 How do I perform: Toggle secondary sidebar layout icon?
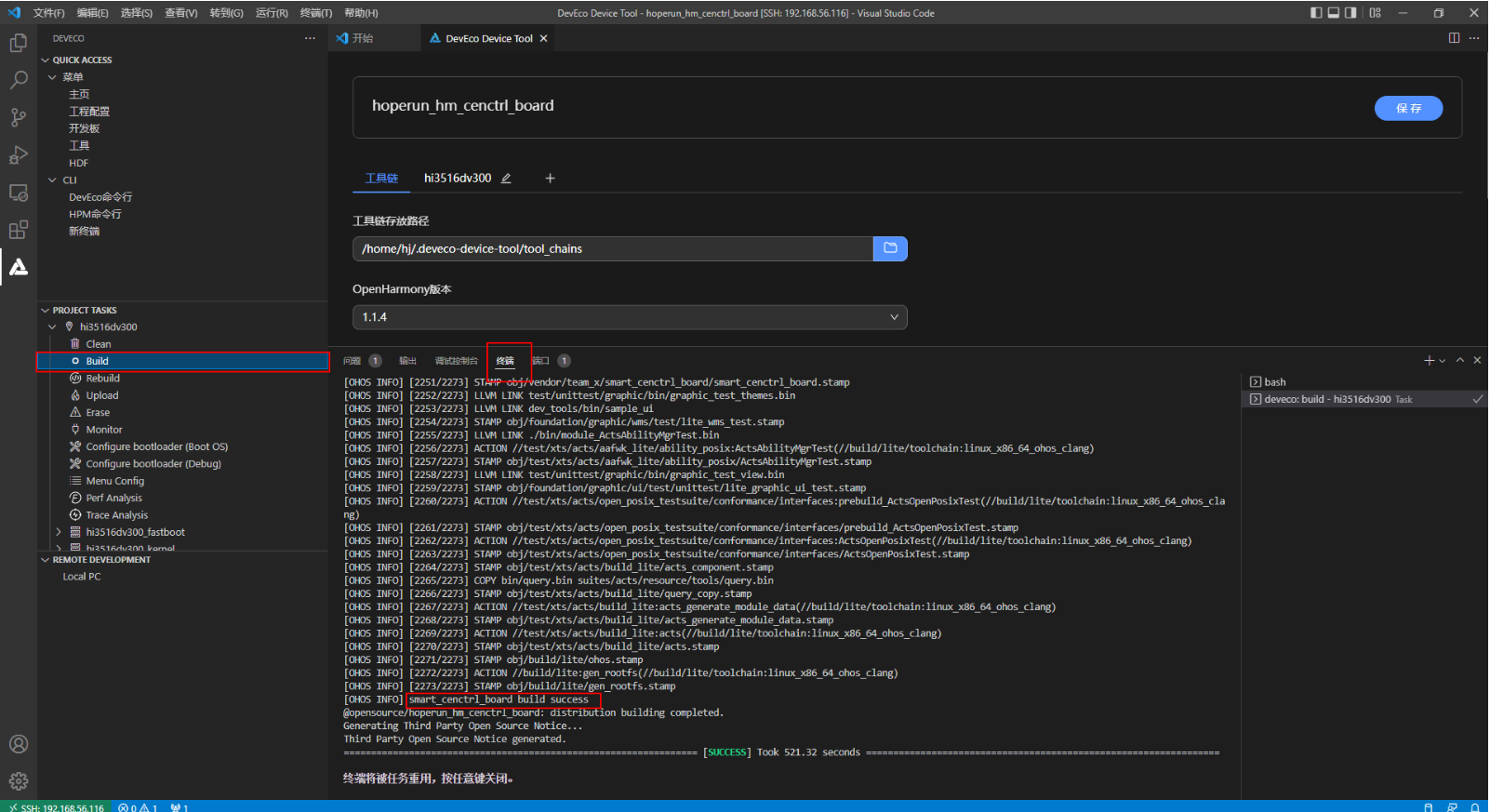click(1350, 13)
